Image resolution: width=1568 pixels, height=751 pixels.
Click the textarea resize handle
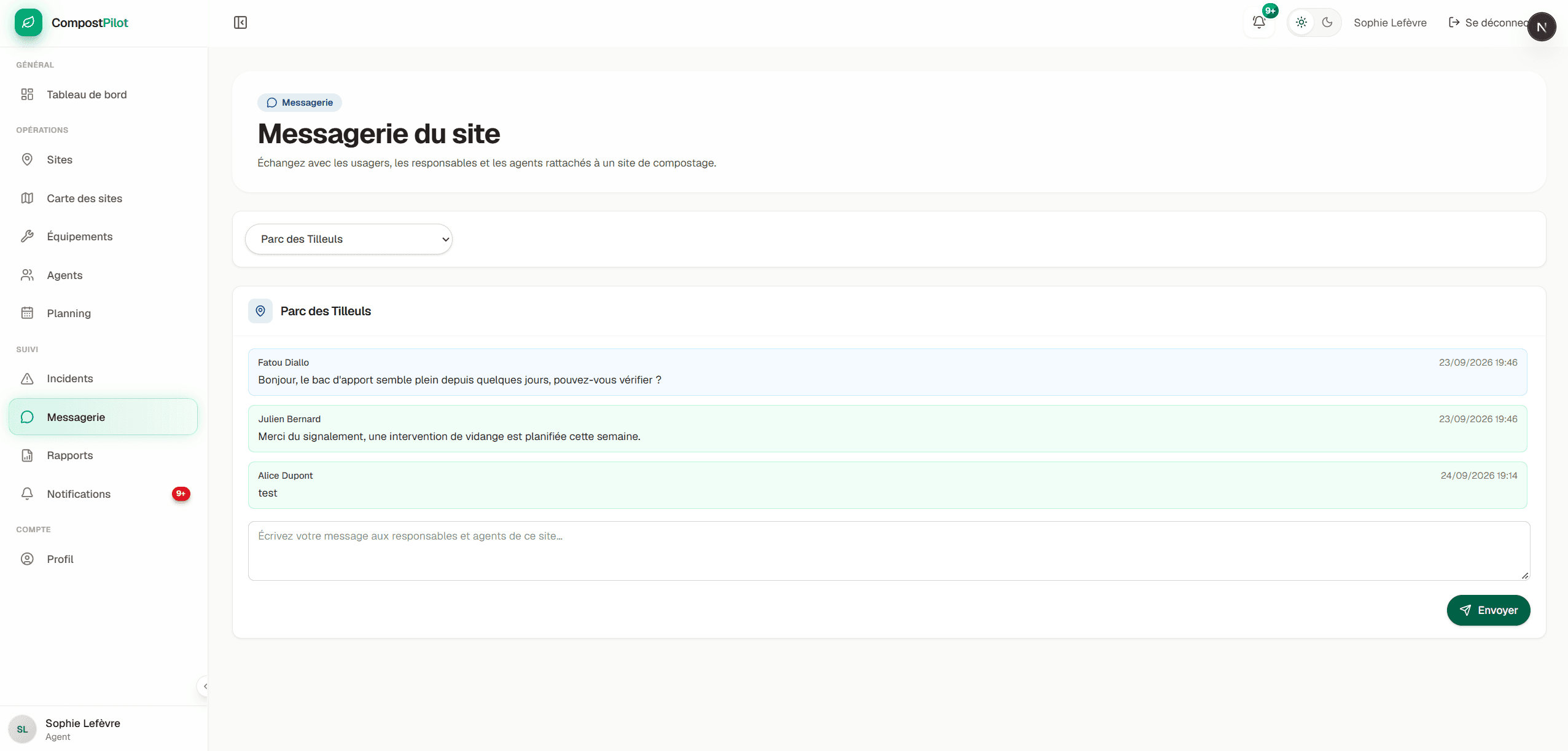[x=1524, y=575]
